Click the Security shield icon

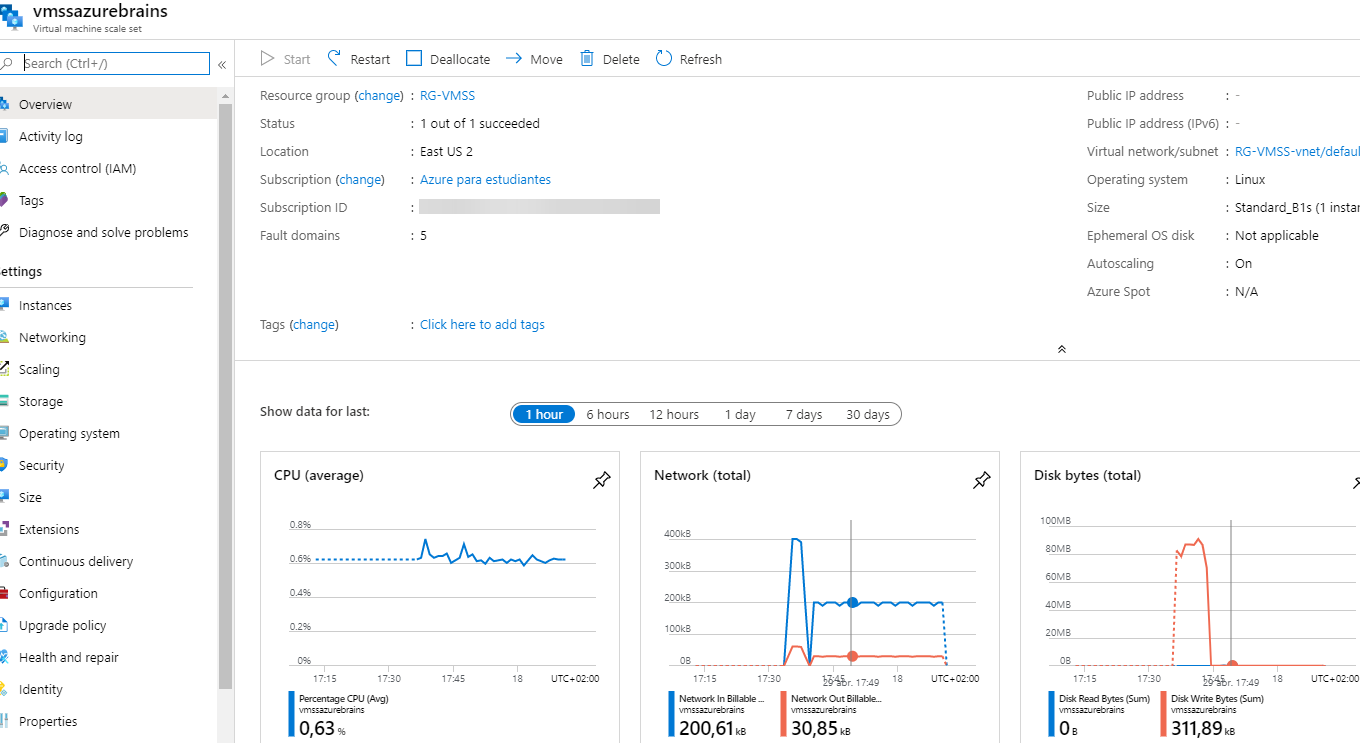pyautogui.click(x=4, y=465)
